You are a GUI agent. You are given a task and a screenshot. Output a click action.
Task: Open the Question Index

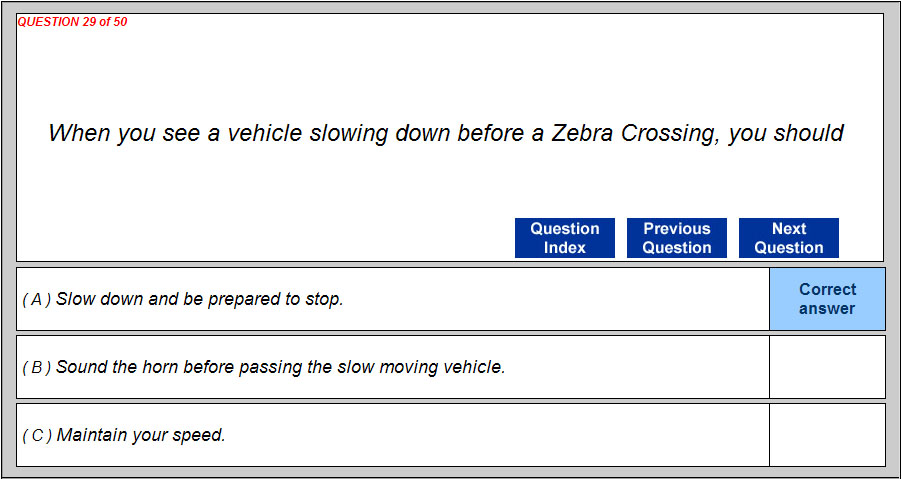pos(564,238)
